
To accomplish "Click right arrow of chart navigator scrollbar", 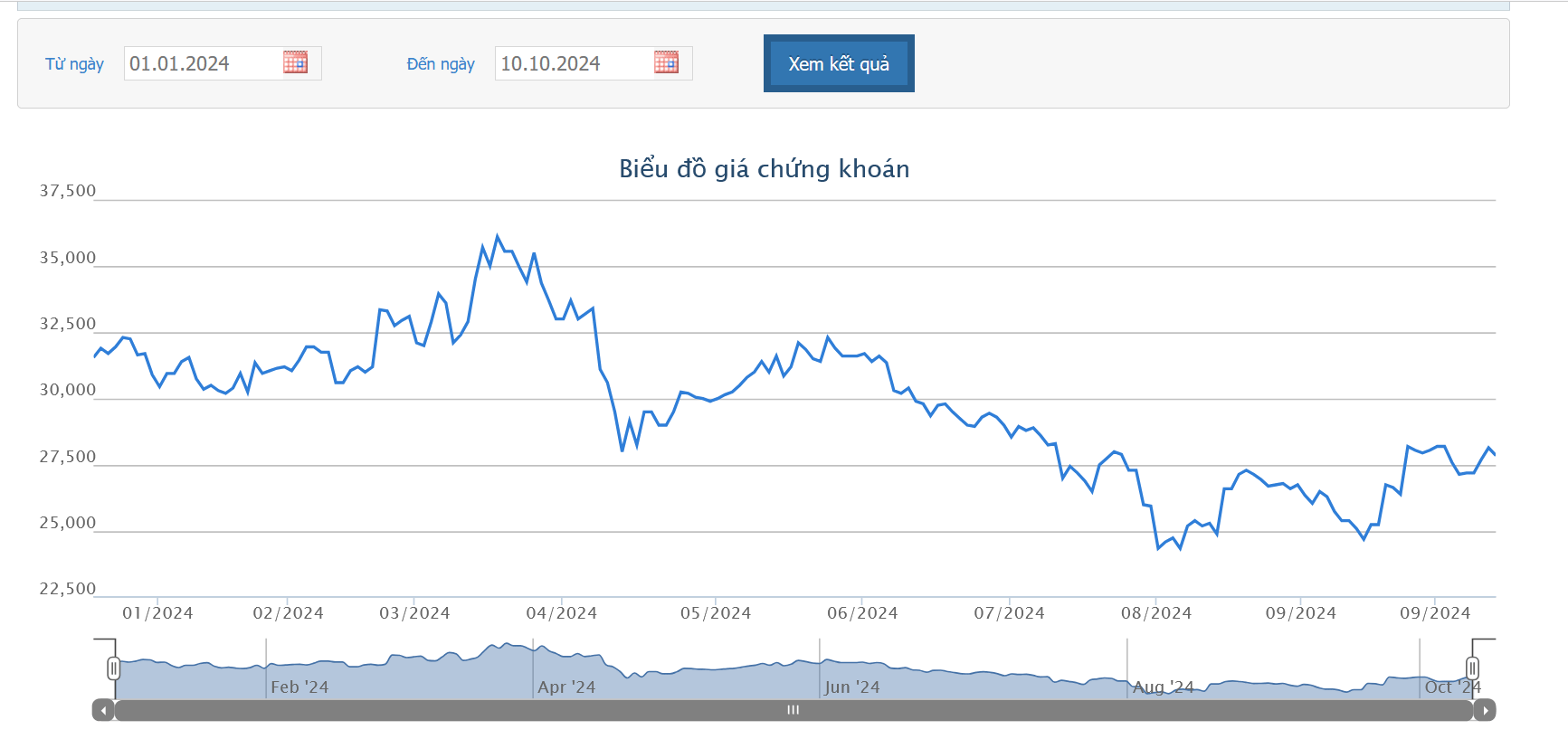I will click(x=1485, y=710).
